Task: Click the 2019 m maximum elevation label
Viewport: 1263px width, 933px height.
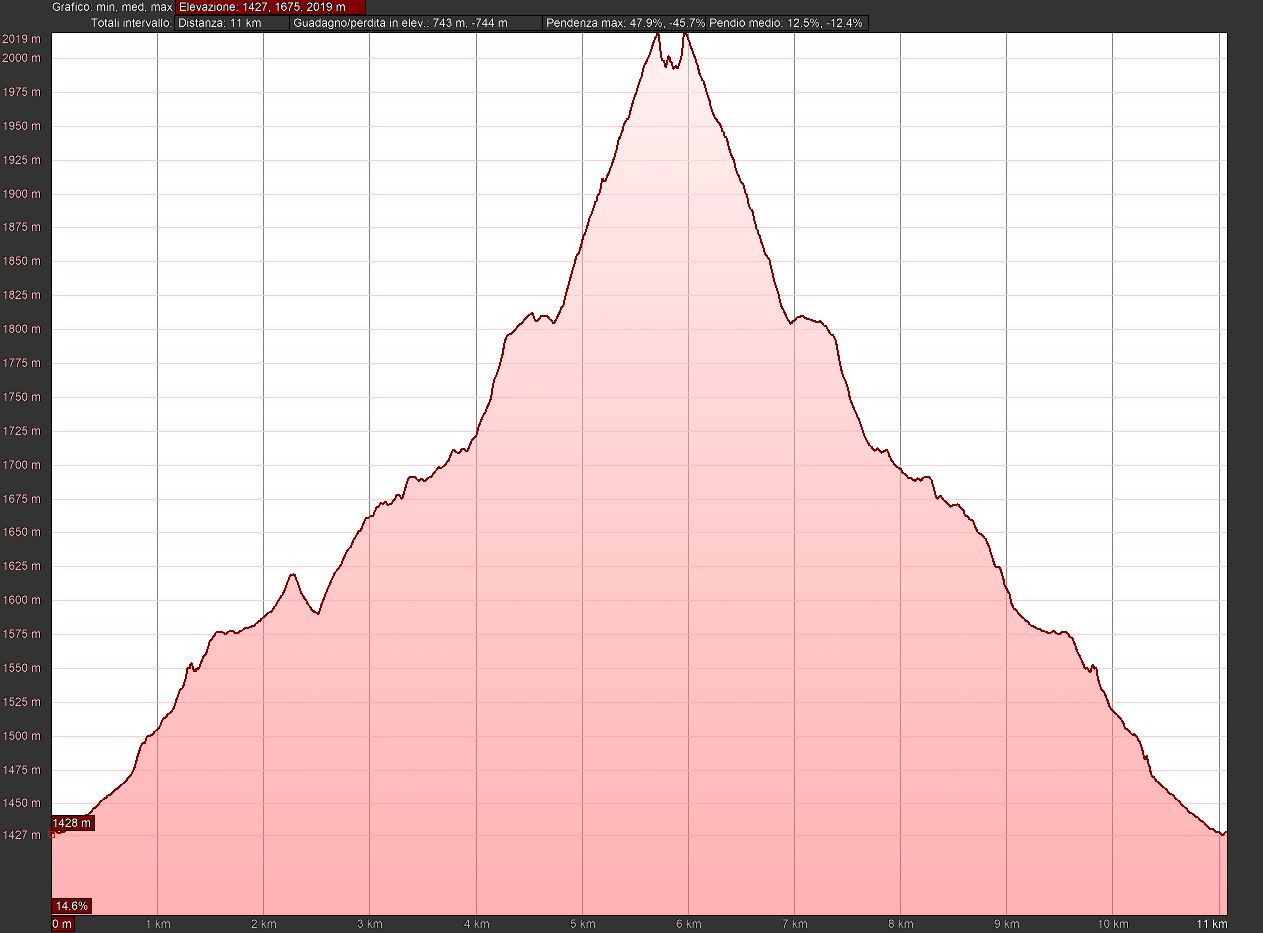Action: point(21,39)
